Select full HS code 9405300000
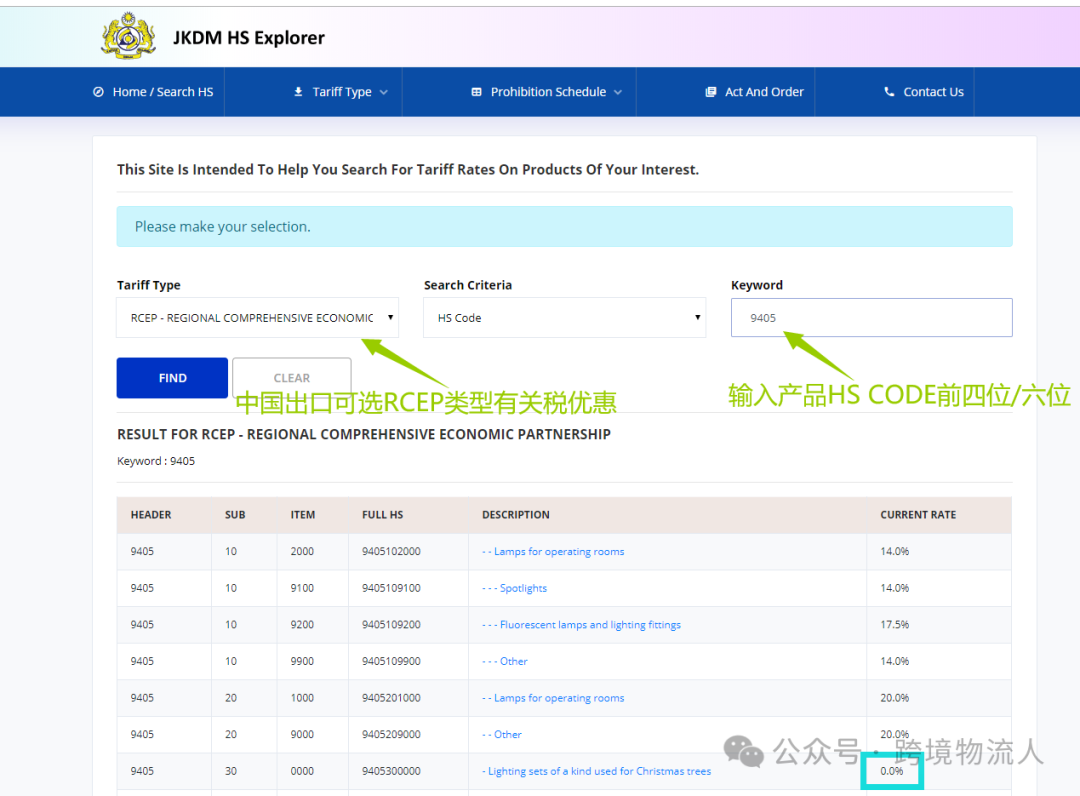Image resolution: width=1080 pixels, height=796 pixels. [x=391, y=771]
